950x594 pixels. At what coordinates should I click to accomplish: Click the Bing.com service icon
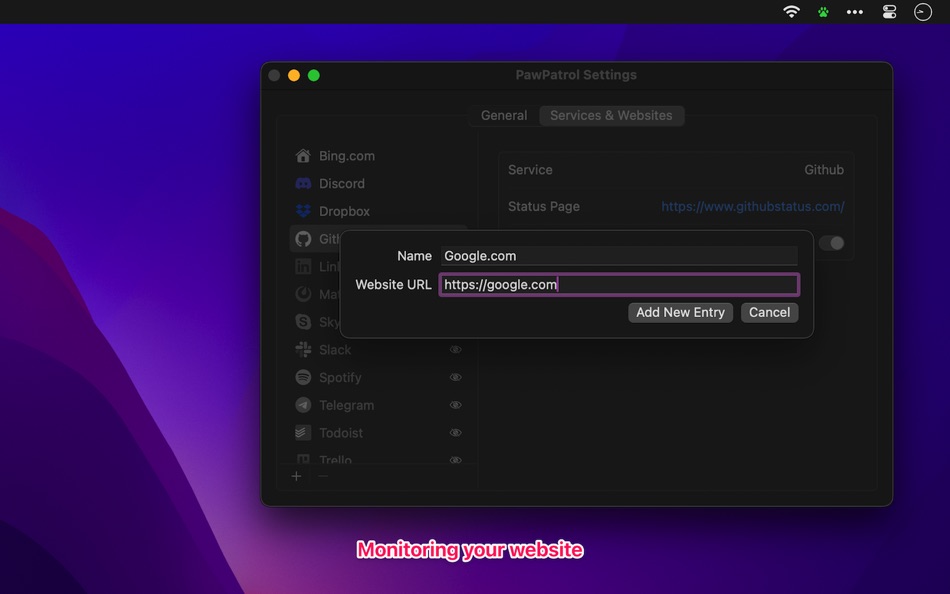303,156
